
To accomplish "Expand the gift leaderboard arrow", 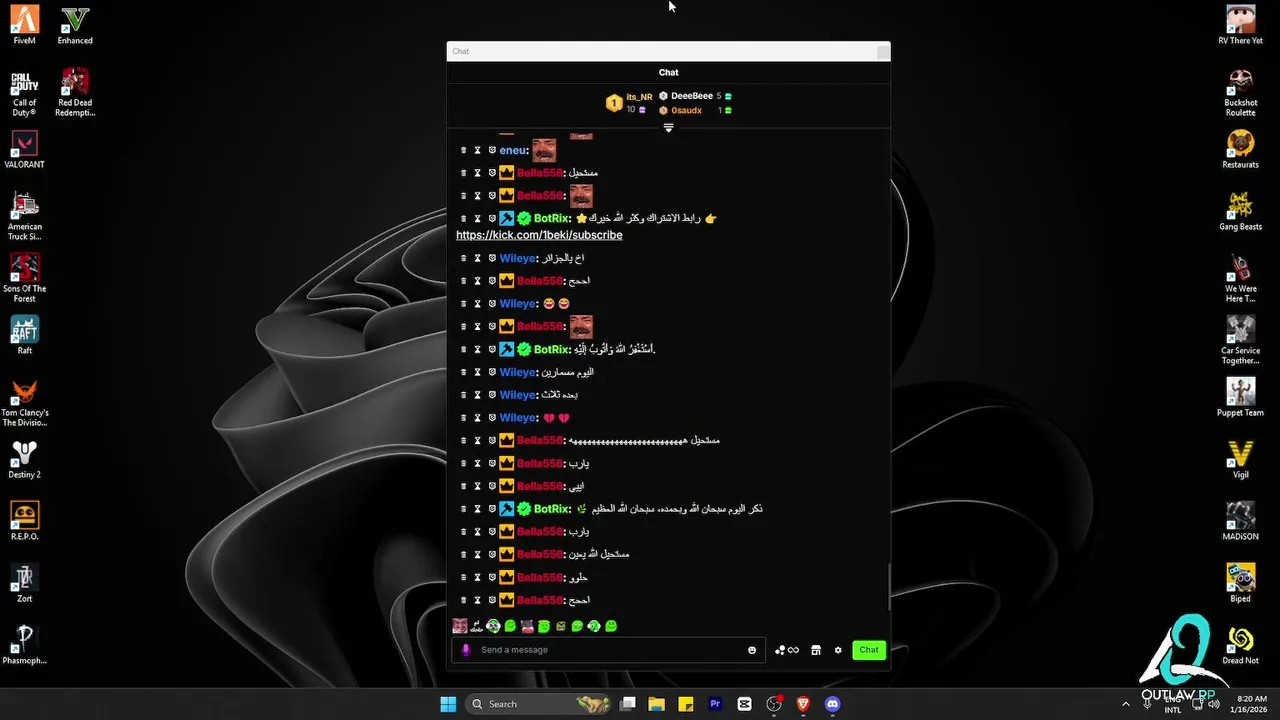I will pos(668,128).
